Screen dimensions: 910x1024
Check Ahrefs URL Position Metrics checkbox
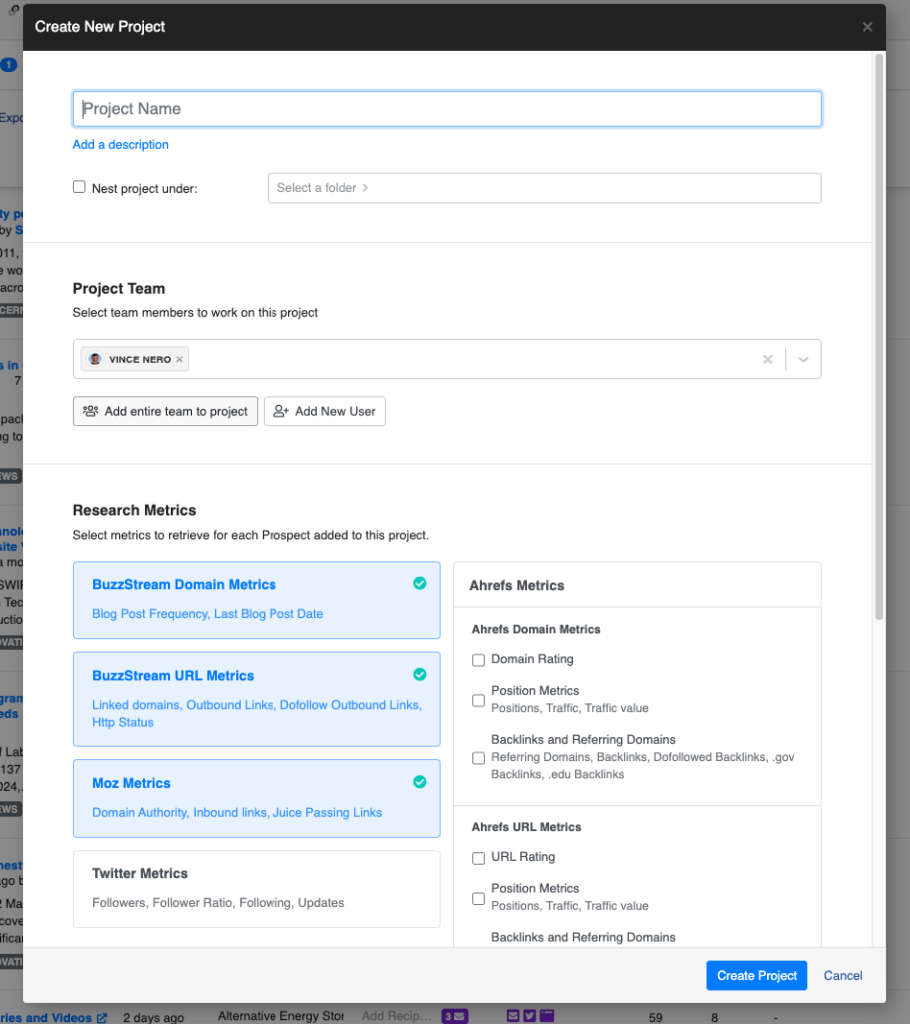(478, 899)
